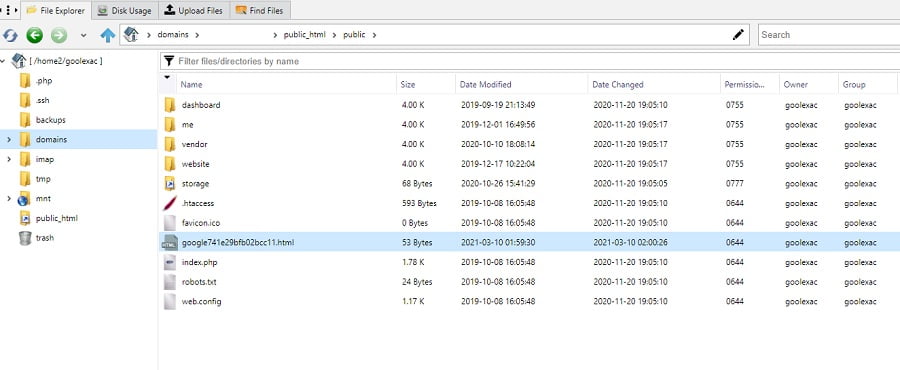Viewport: 900px width, 370px height.
Task: Click the storage symlink icon
Action: coord(169,184)
